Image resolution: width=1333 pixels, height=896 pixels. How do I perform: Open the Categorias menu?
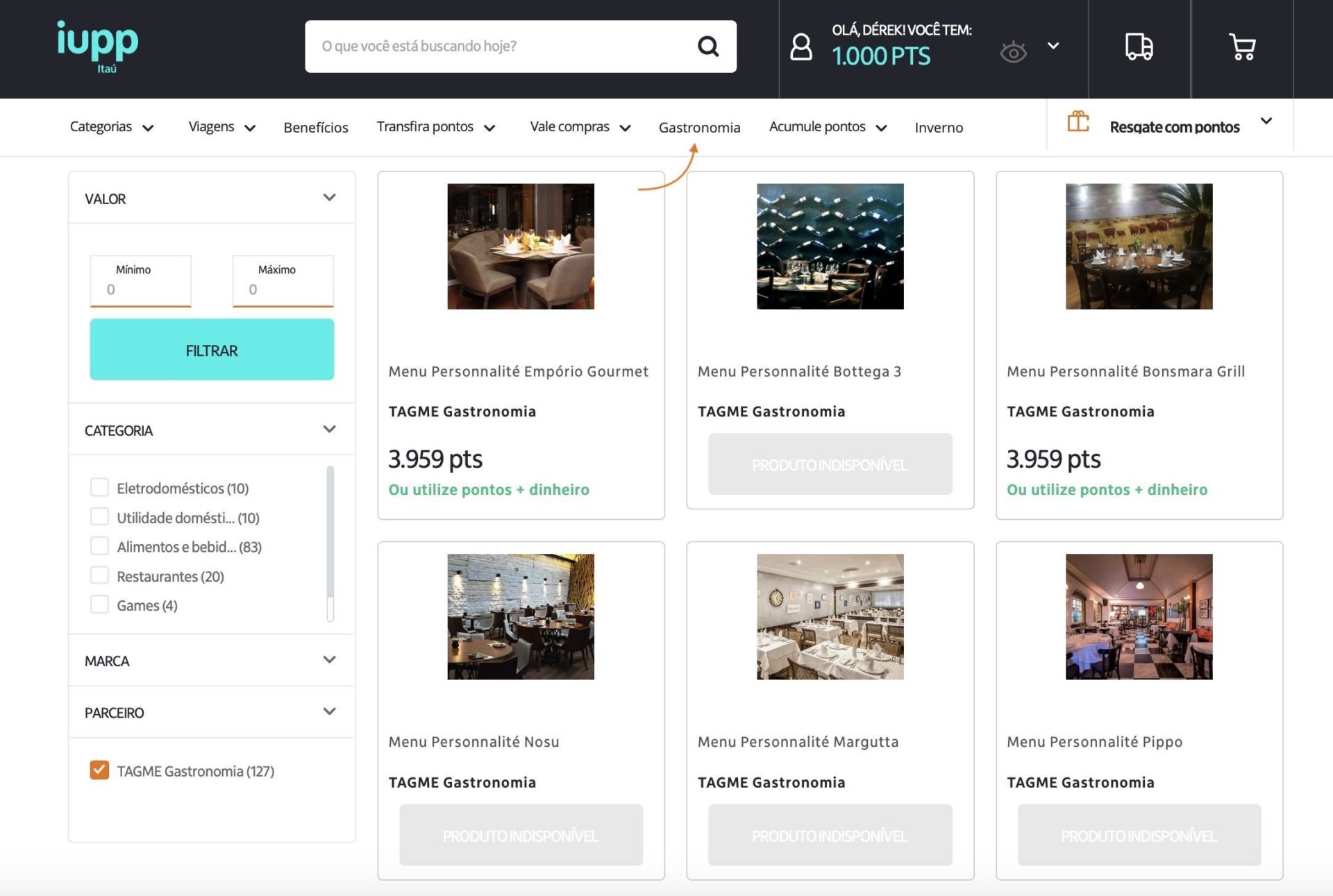pos(111,127)
